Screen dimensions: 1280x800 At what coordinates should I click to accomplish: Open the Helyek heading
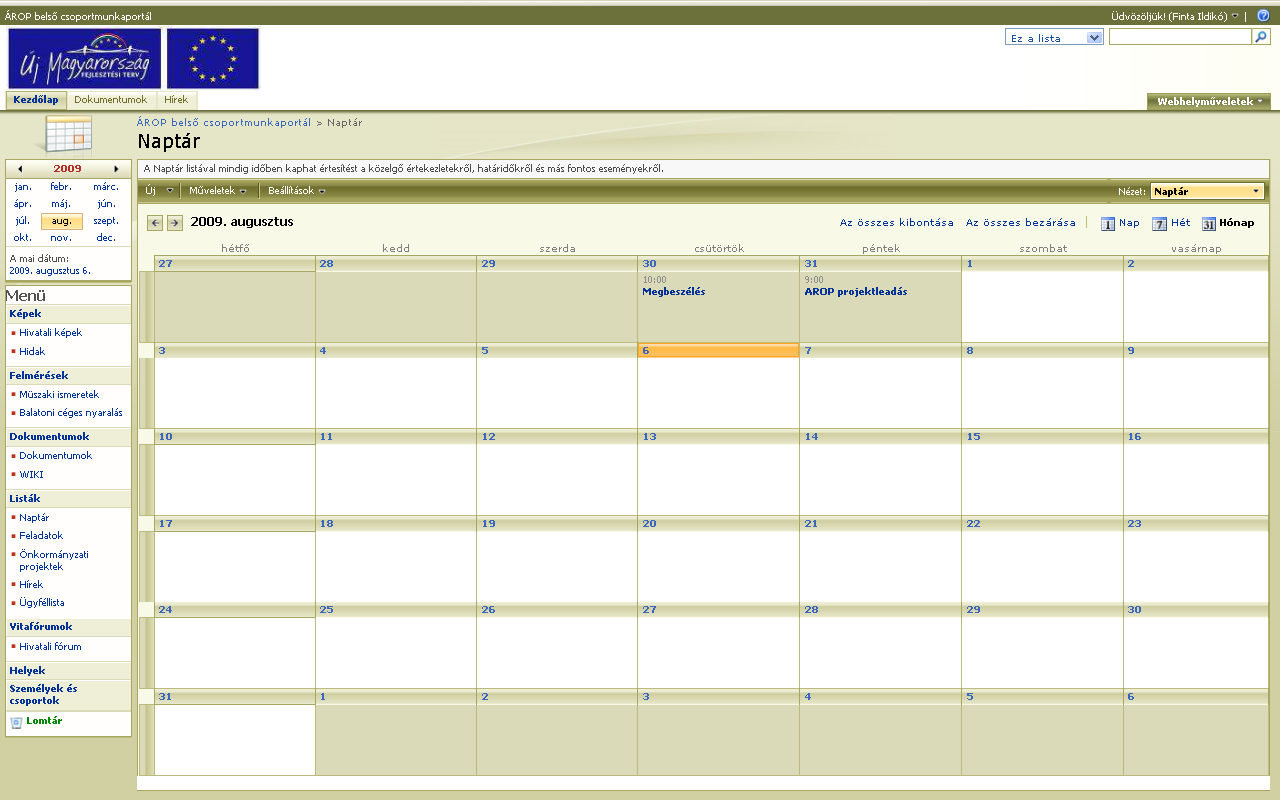[x=27, y=671]
